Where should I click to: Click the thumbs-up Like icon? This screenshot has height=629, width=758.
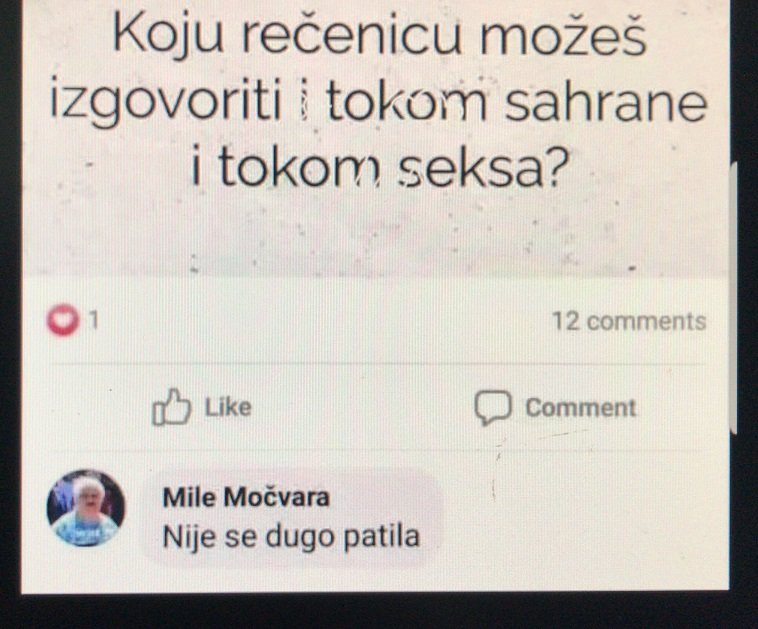pos(171,407)
